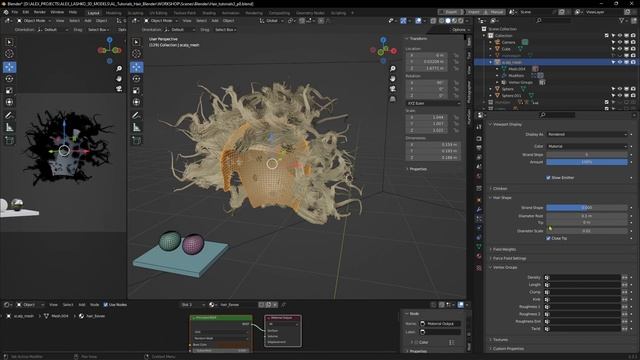640x360 pixels.
Task: Open the Render properties tab icon
Action: 479,139
